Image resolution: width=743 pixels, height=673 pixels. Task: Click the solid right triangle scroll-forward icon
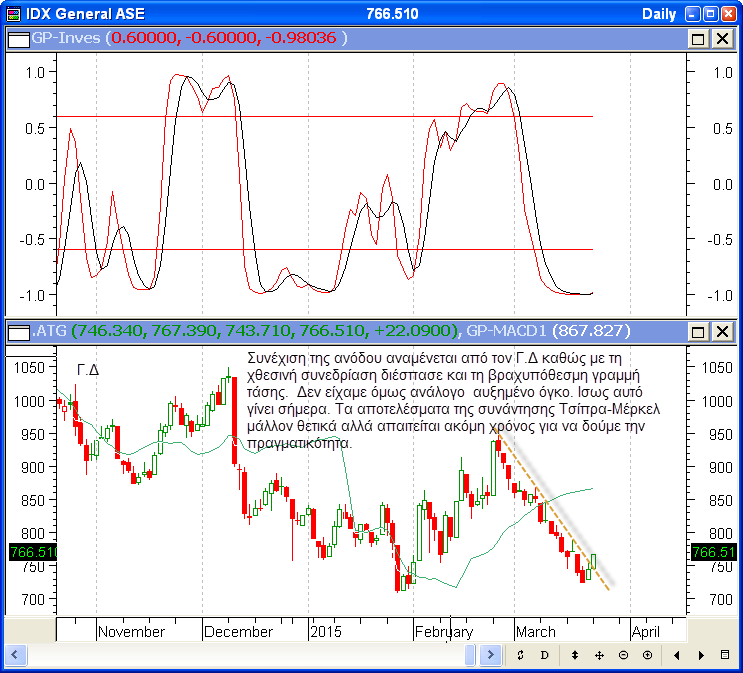[701, 655]
